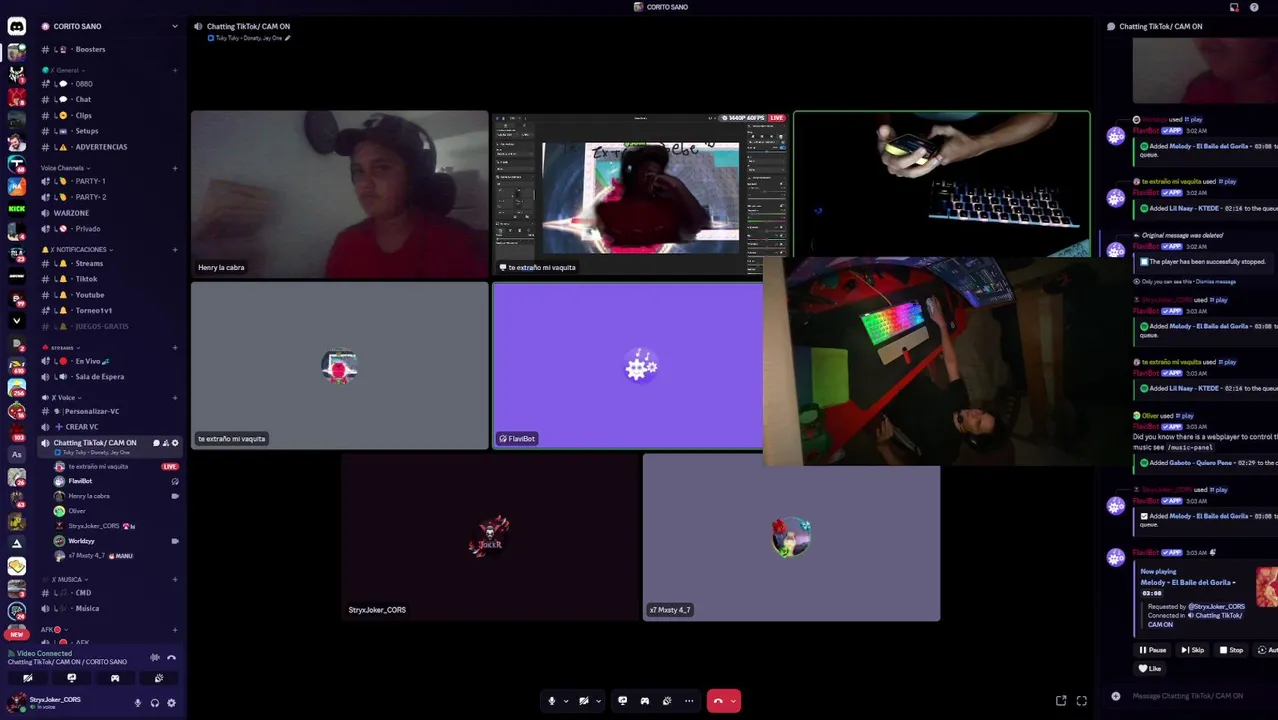The width and height of the screenshot is (1278, 720).
Task: Open noise suppression icon in Video Connected panel
Action: pos(154,657)
